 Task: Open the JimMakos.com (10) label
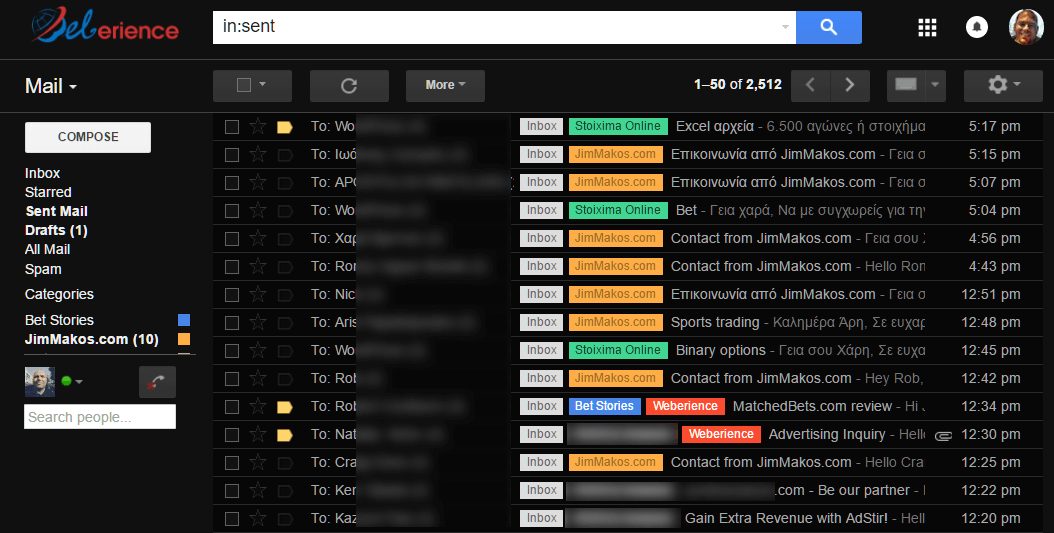tap(91, 339)
